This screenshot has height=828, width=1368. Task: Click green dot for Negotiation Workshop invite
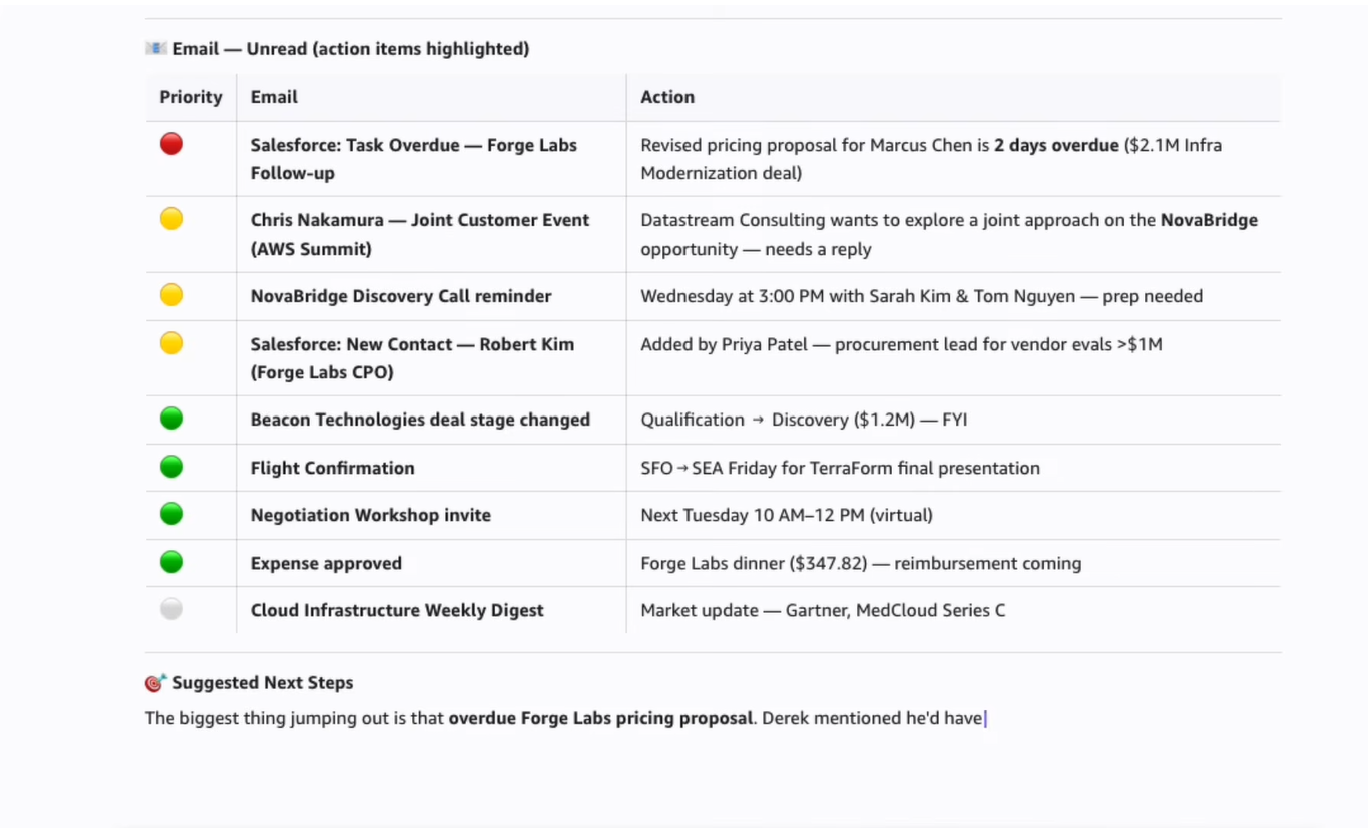[171, 514]
